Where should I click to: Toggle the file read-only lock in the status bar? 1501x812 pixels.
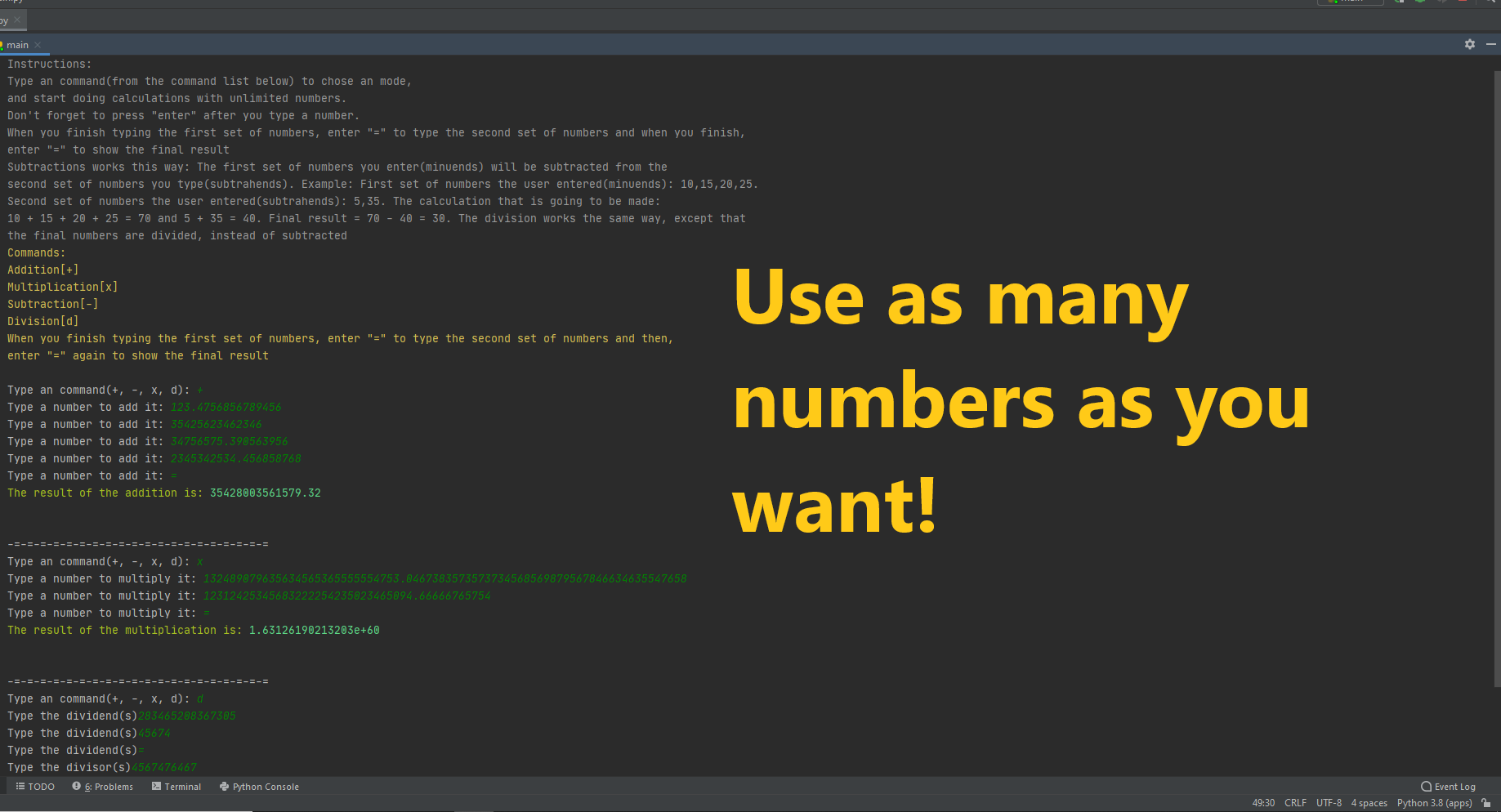point(1487,802)
